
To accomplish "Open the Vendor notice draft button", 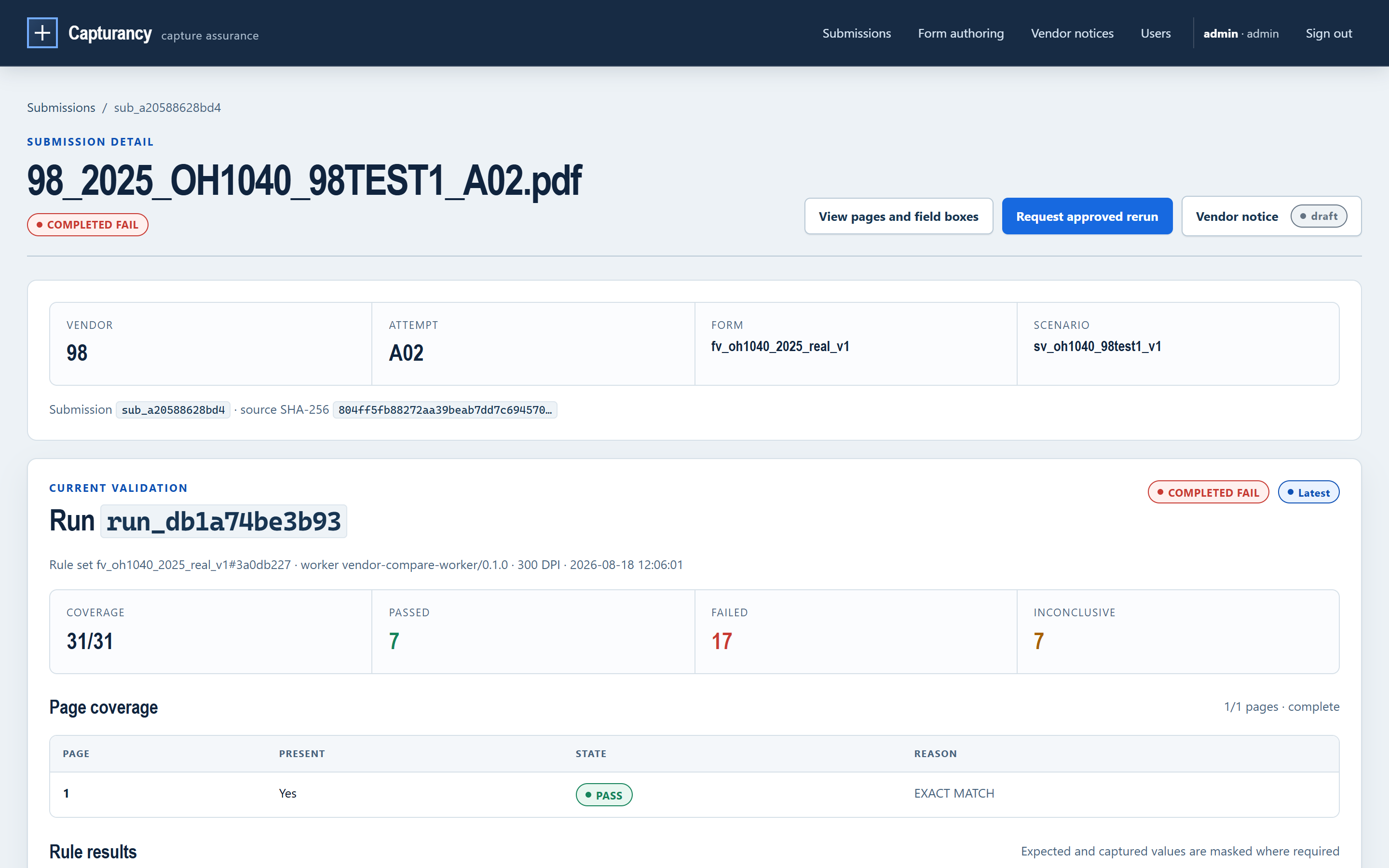I will click(x=1271, y=217).
